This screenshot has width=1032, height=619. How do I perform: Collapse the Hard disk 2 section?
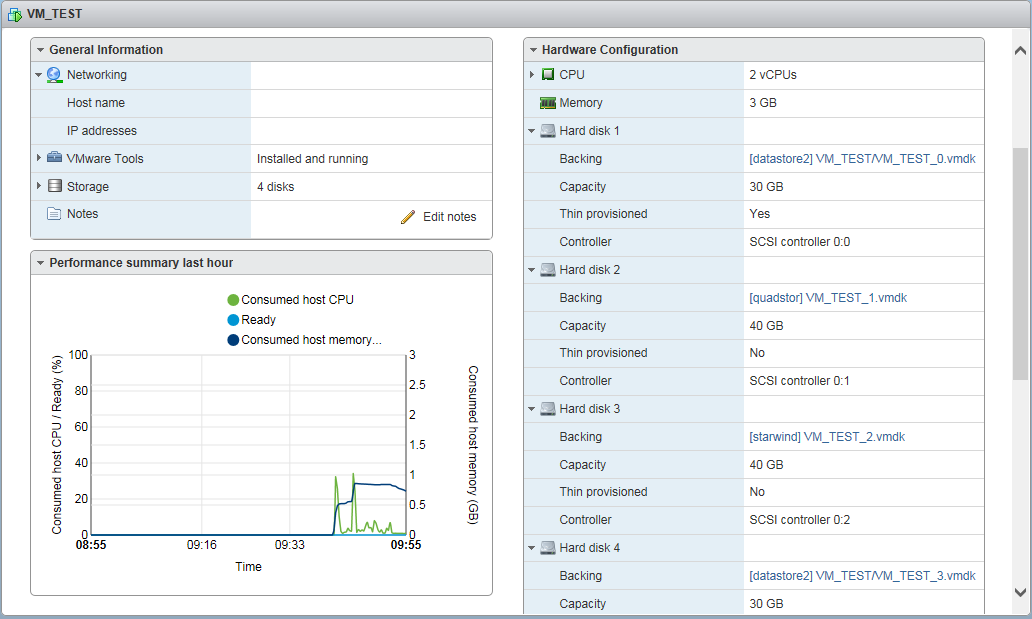tap(532, 270)
